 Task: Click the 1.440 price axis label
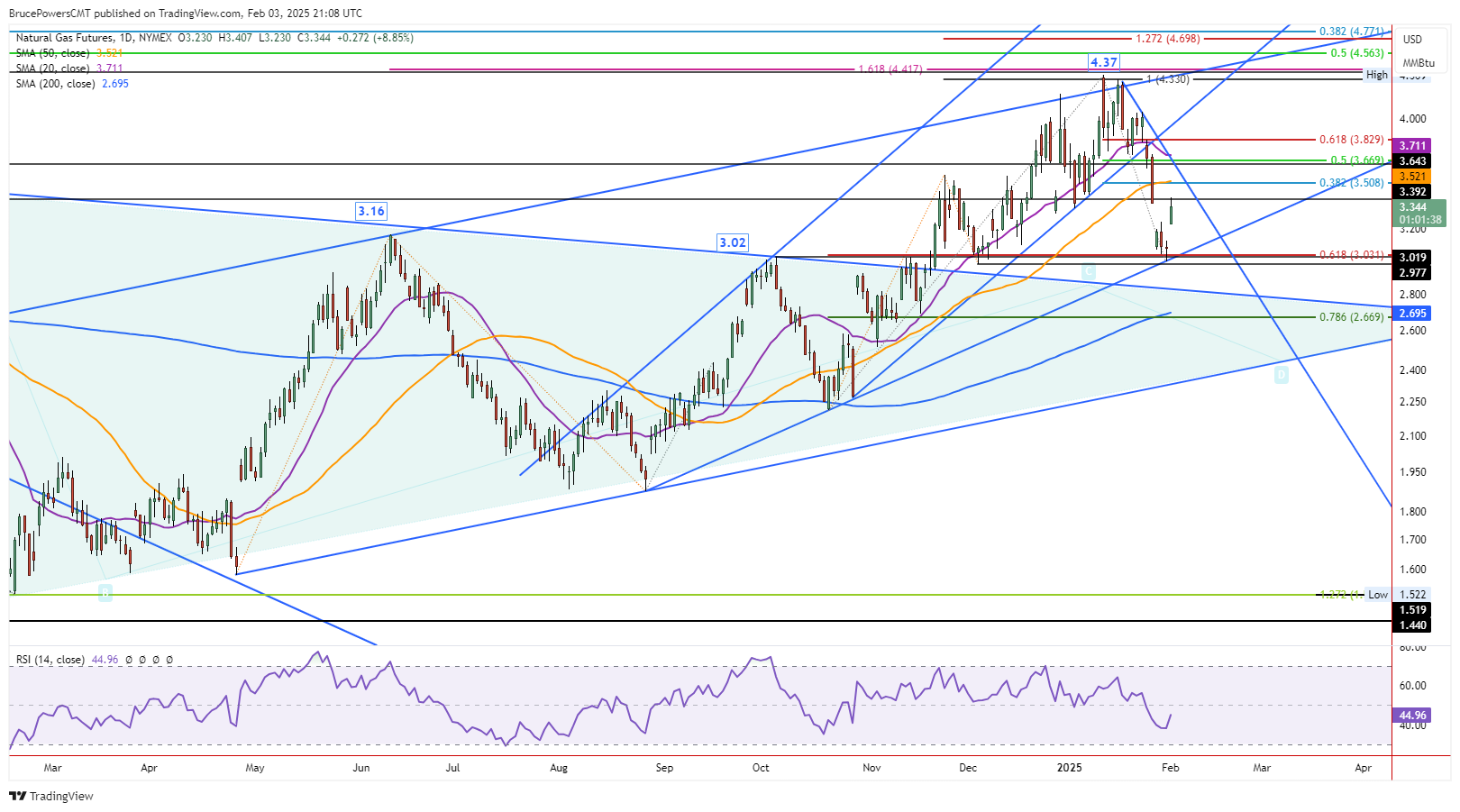[1412, 625]
